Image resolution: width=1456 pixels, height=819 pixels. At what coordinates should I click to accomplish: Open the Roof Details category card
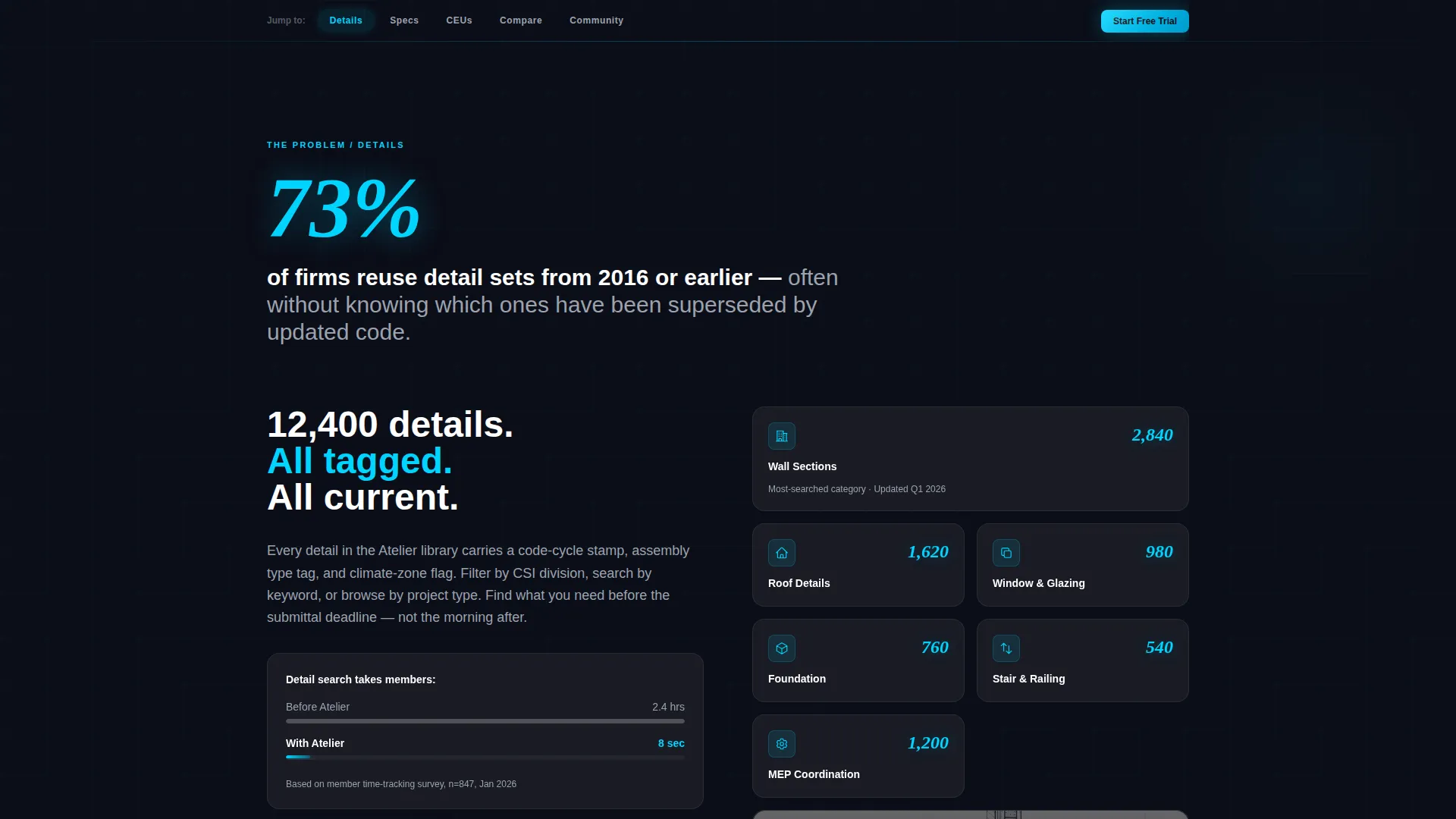(858, 565)
